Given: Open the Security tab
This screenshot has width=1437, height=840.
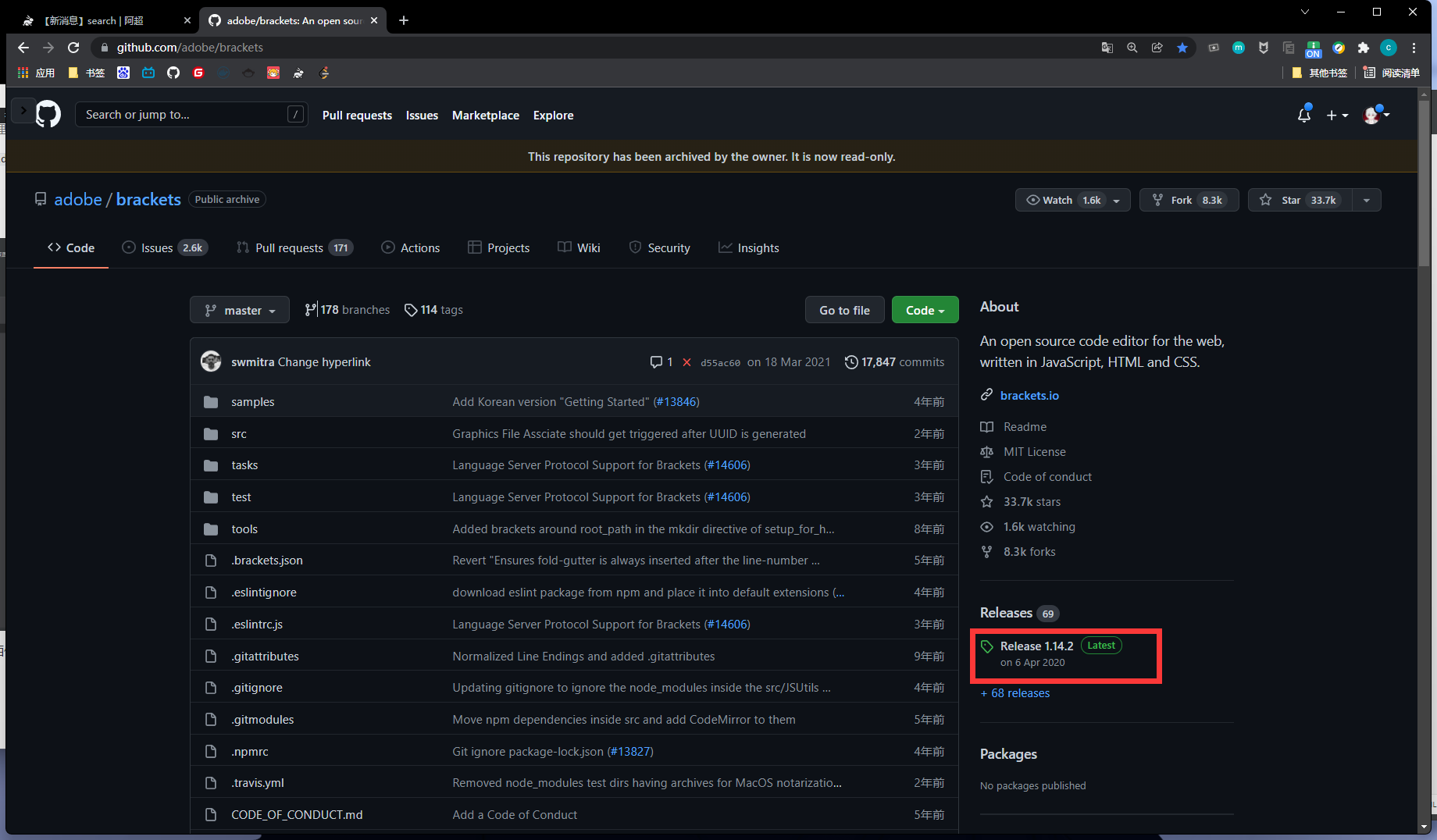Looking at the screenshot, I should point(660,247).
